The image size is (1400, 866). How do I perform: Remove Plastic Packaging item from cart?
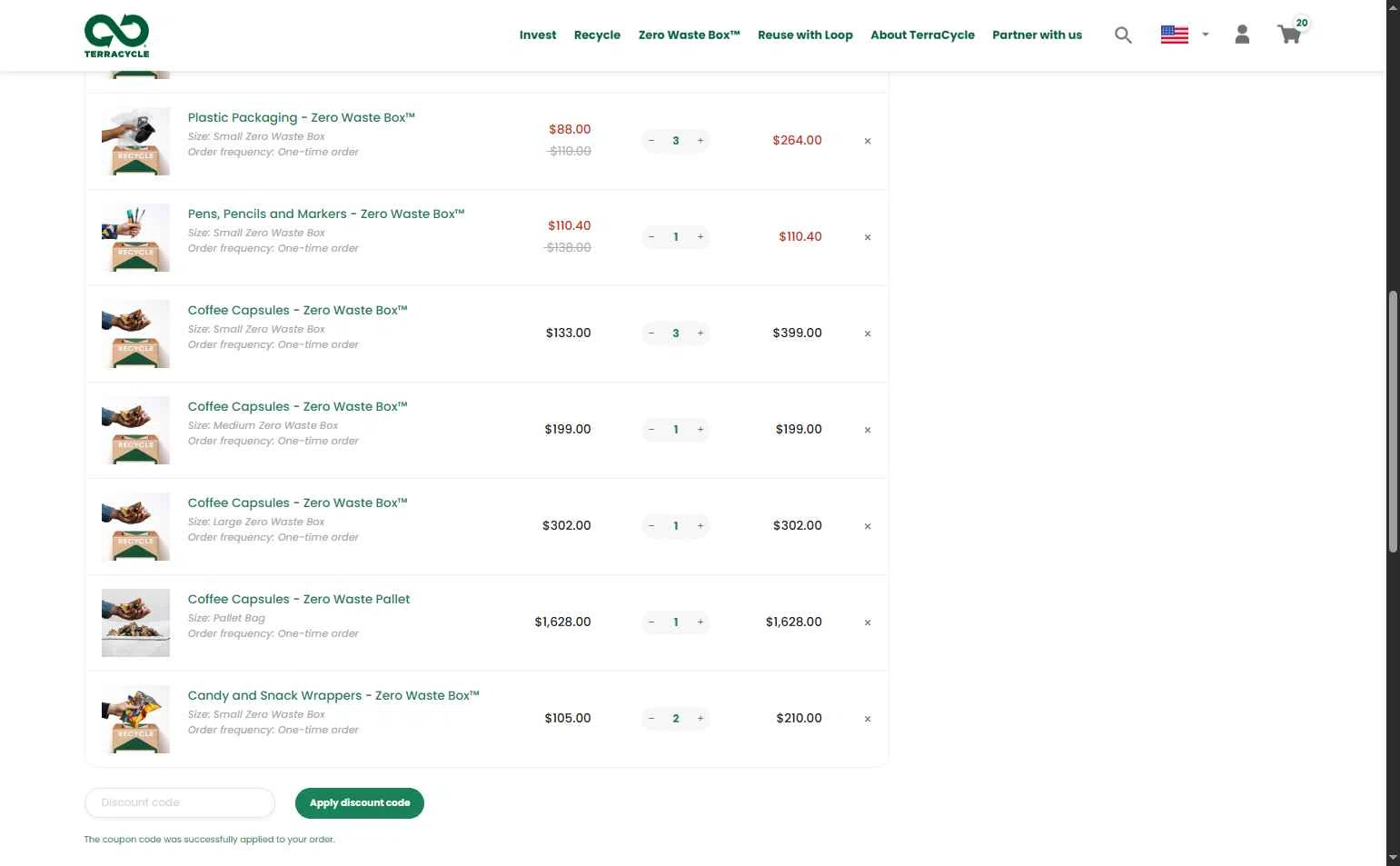868,141
